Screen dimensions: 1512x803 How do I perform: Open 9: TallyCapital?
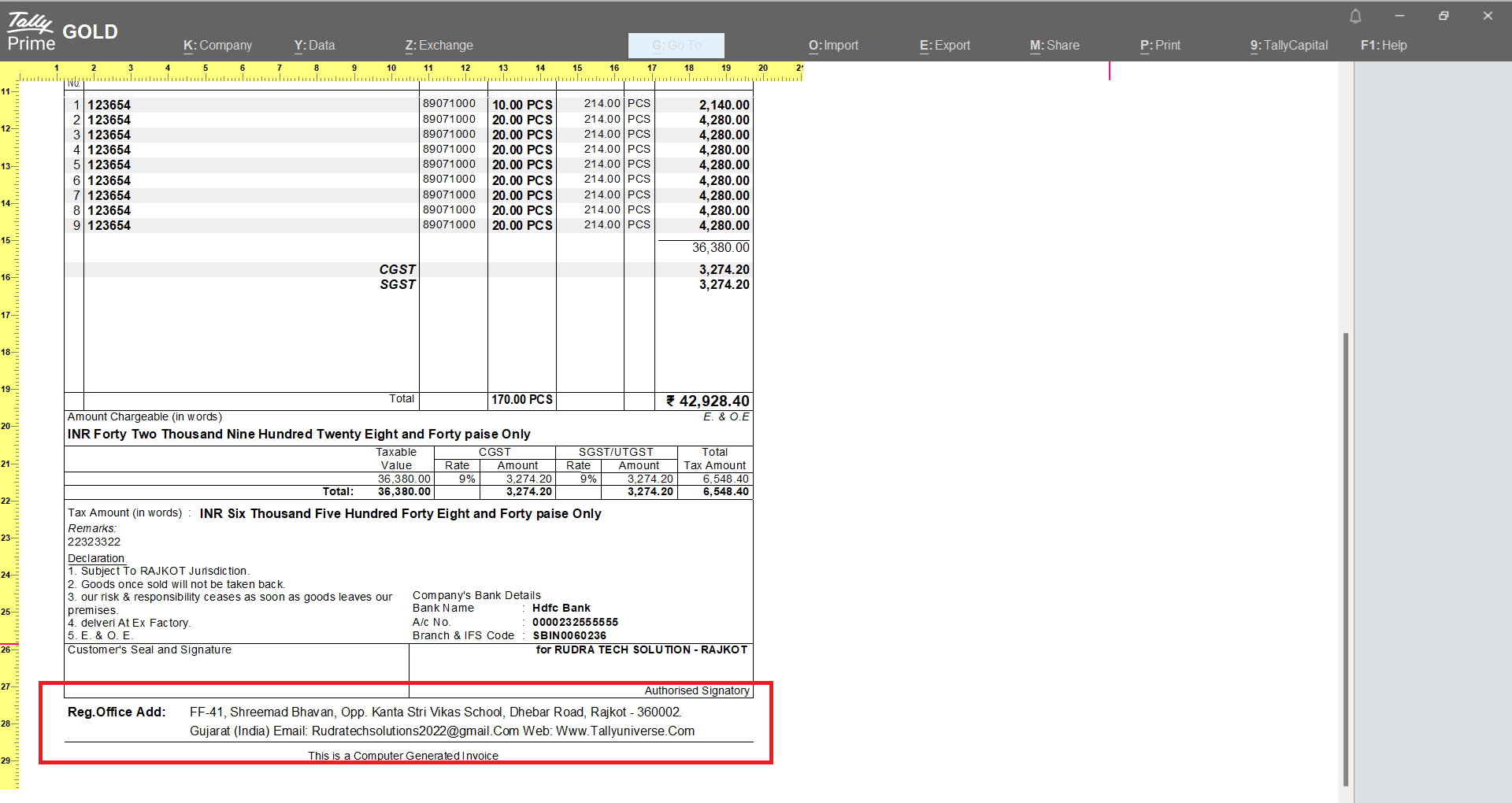(1288, 46)
